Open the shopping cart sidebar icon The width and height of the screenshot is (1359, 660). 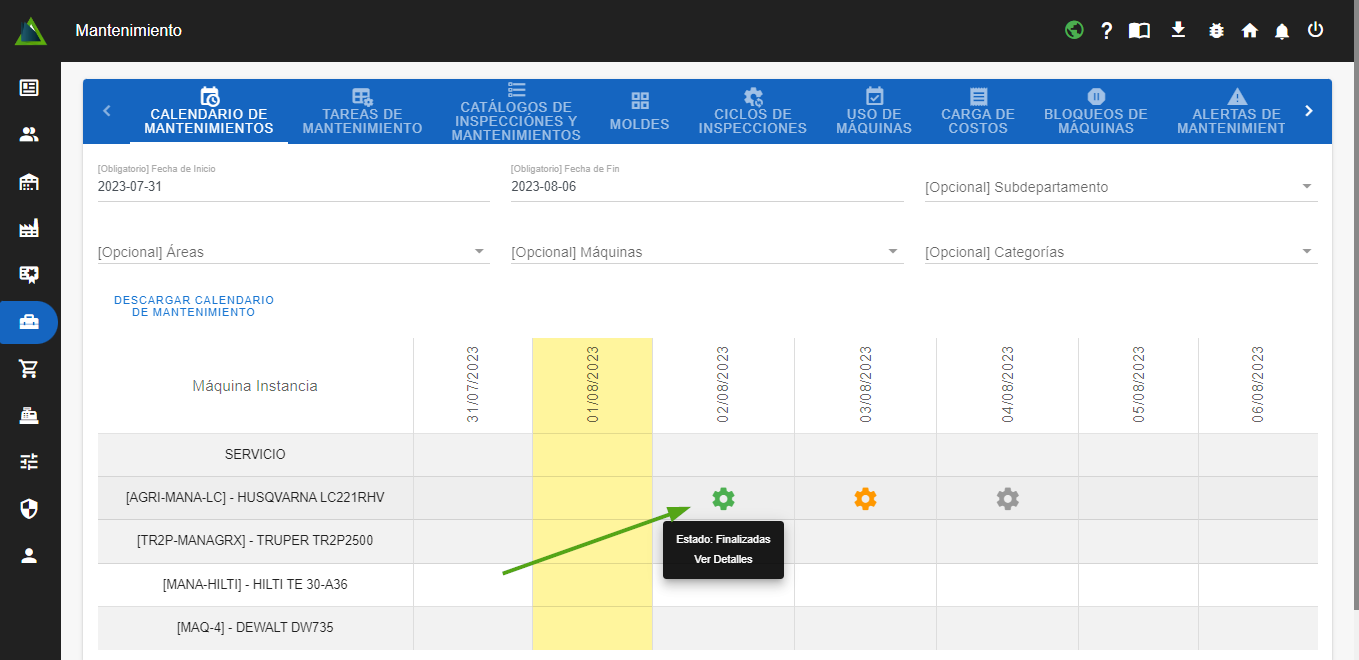point(29,369)
